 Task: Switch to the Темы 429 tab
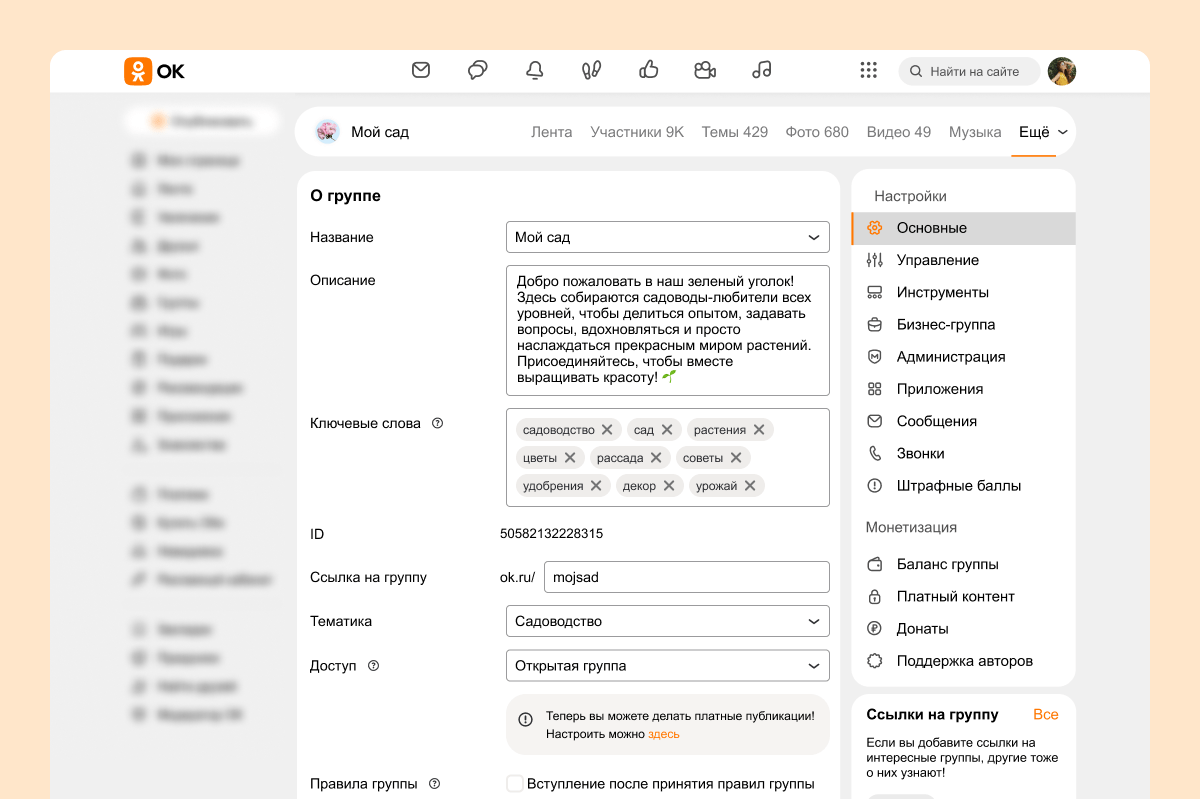tap(735, 132)
